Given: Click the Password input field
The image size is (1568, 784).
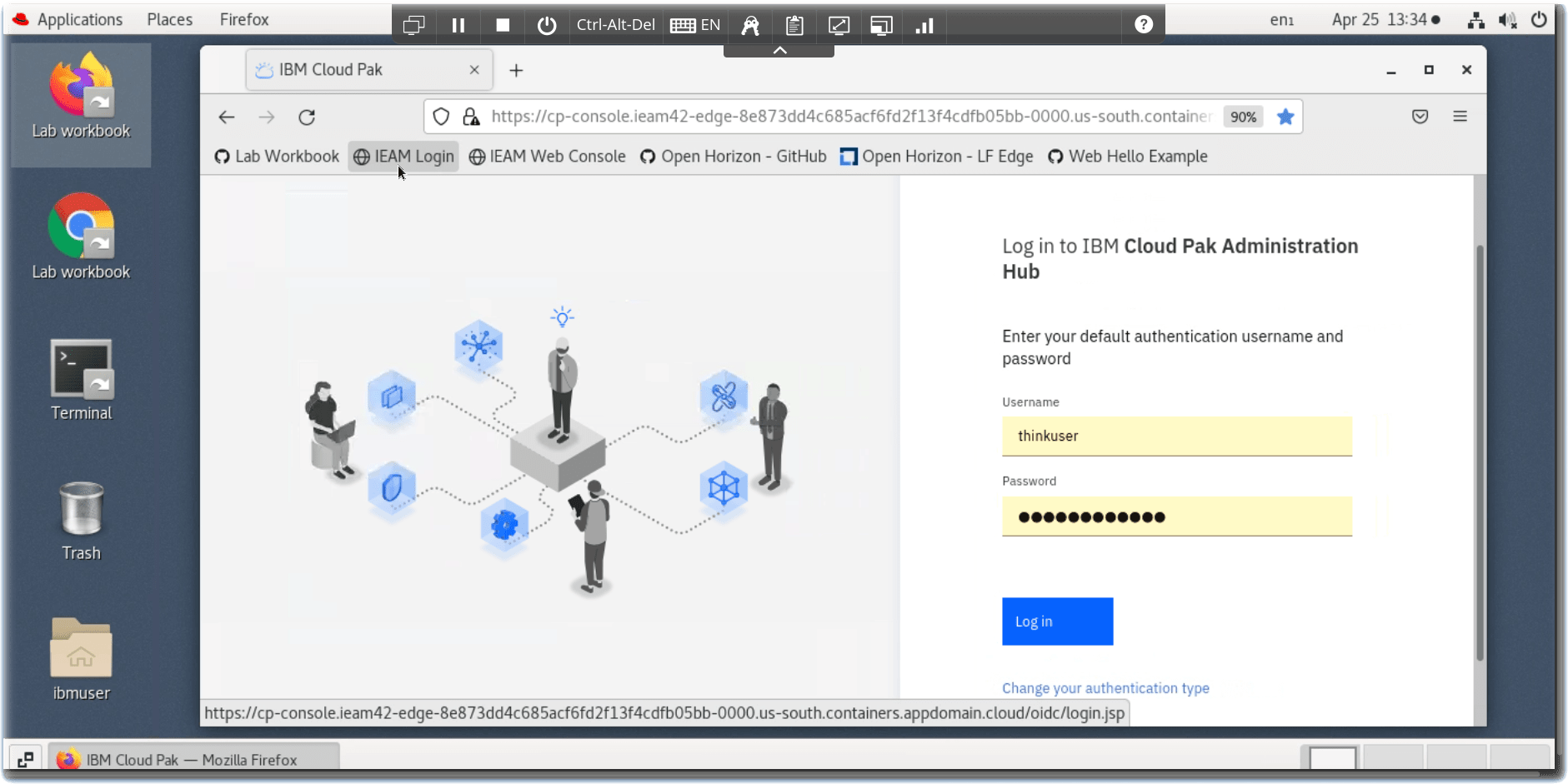Looking at the screenshot, I should click(1177, 517).
